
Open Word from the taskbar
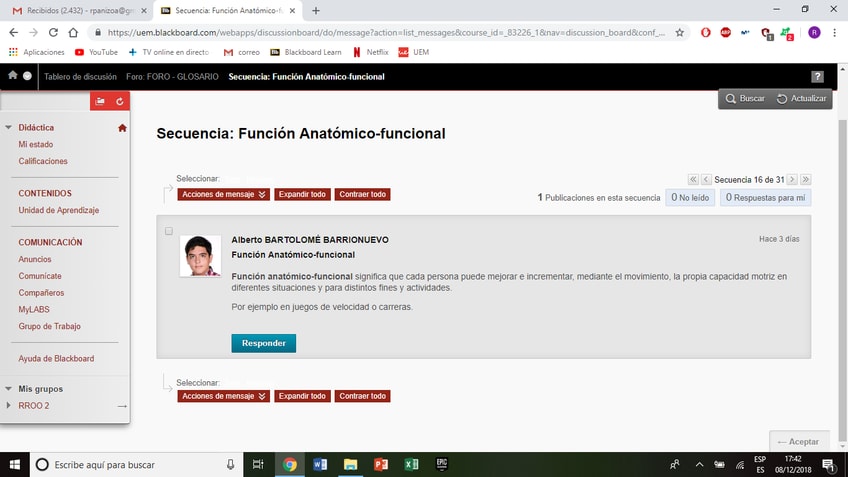[320, 465]
